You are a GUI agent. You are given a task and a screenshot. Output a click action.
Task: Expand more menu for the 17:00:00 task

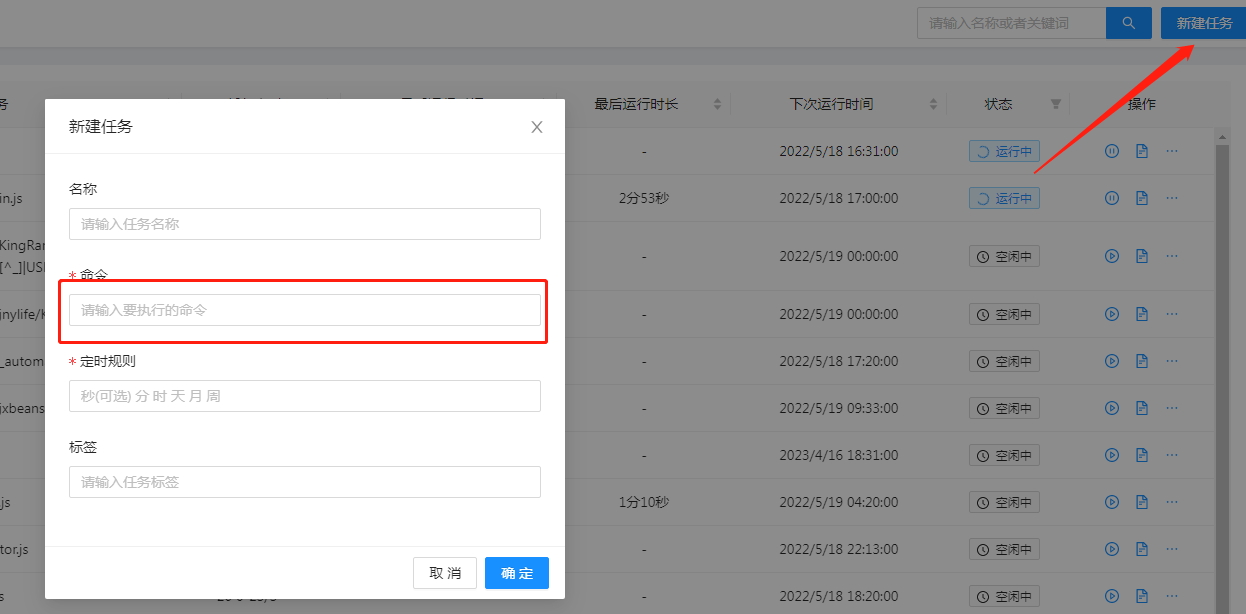(1172, 198)
